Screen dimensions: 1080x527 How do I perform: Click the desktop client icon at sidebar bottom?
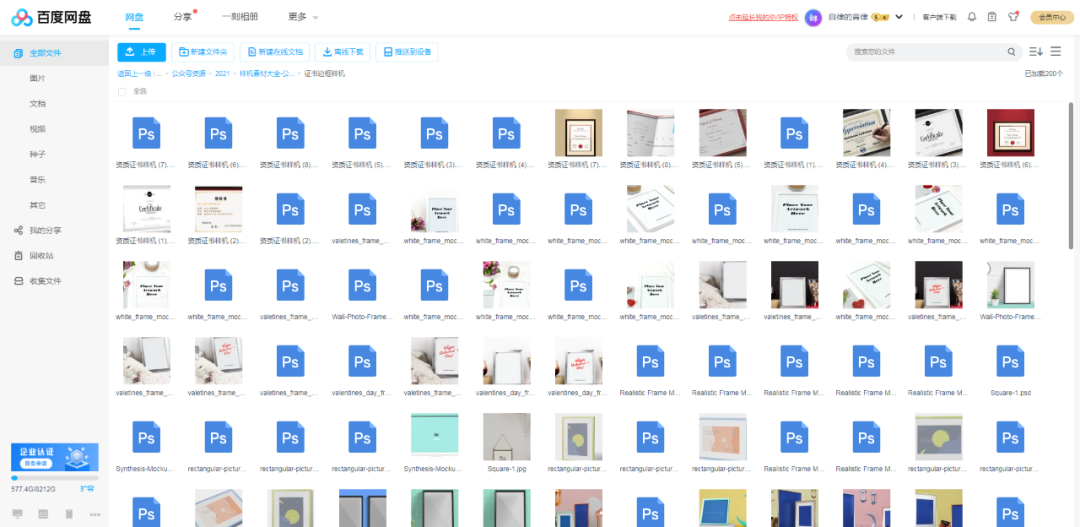click(17, 514)
